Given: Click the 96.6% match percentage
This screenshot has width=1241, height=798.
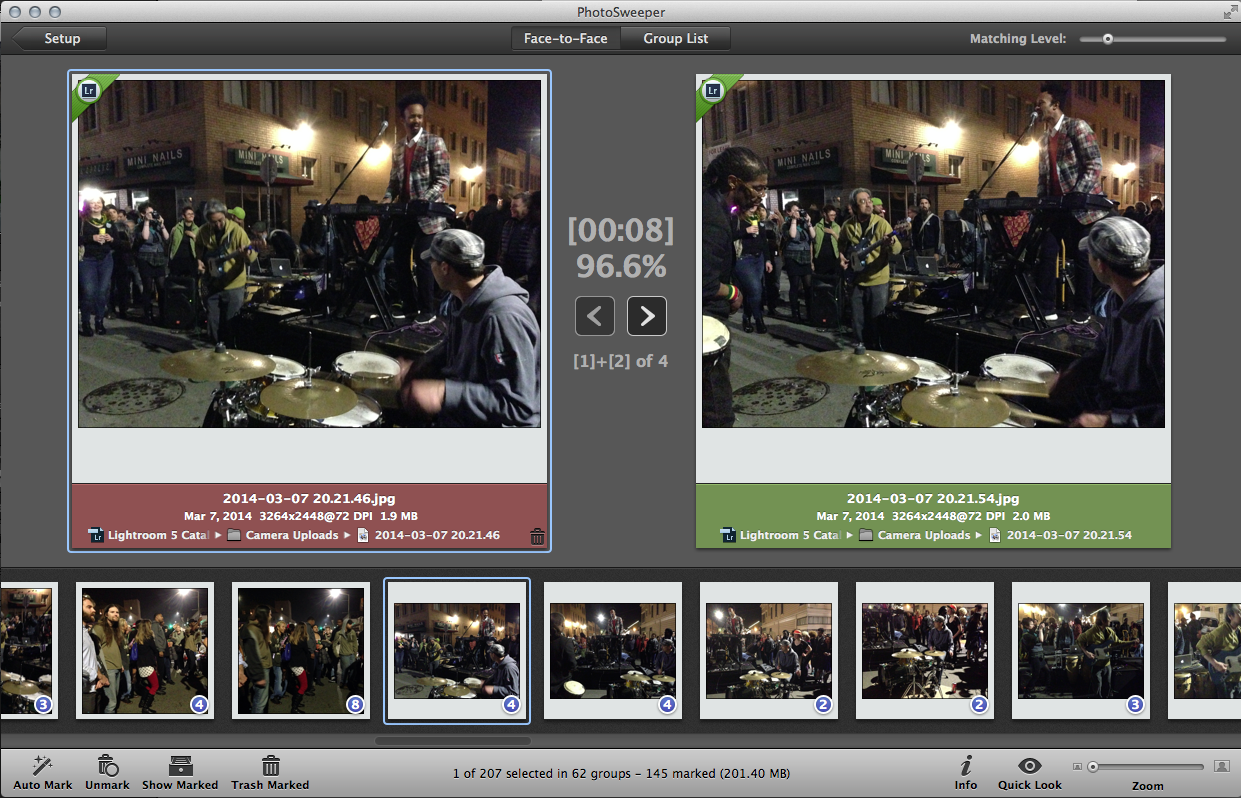Looking at the screenshot, I should 621,267.
